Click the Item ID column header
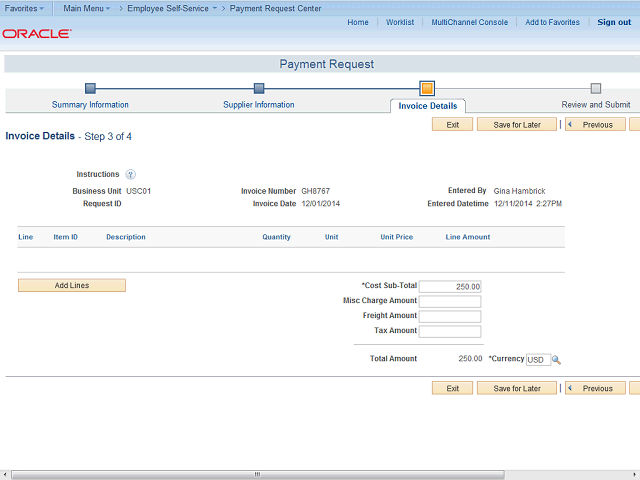640x480 pixels. [65, 237]
